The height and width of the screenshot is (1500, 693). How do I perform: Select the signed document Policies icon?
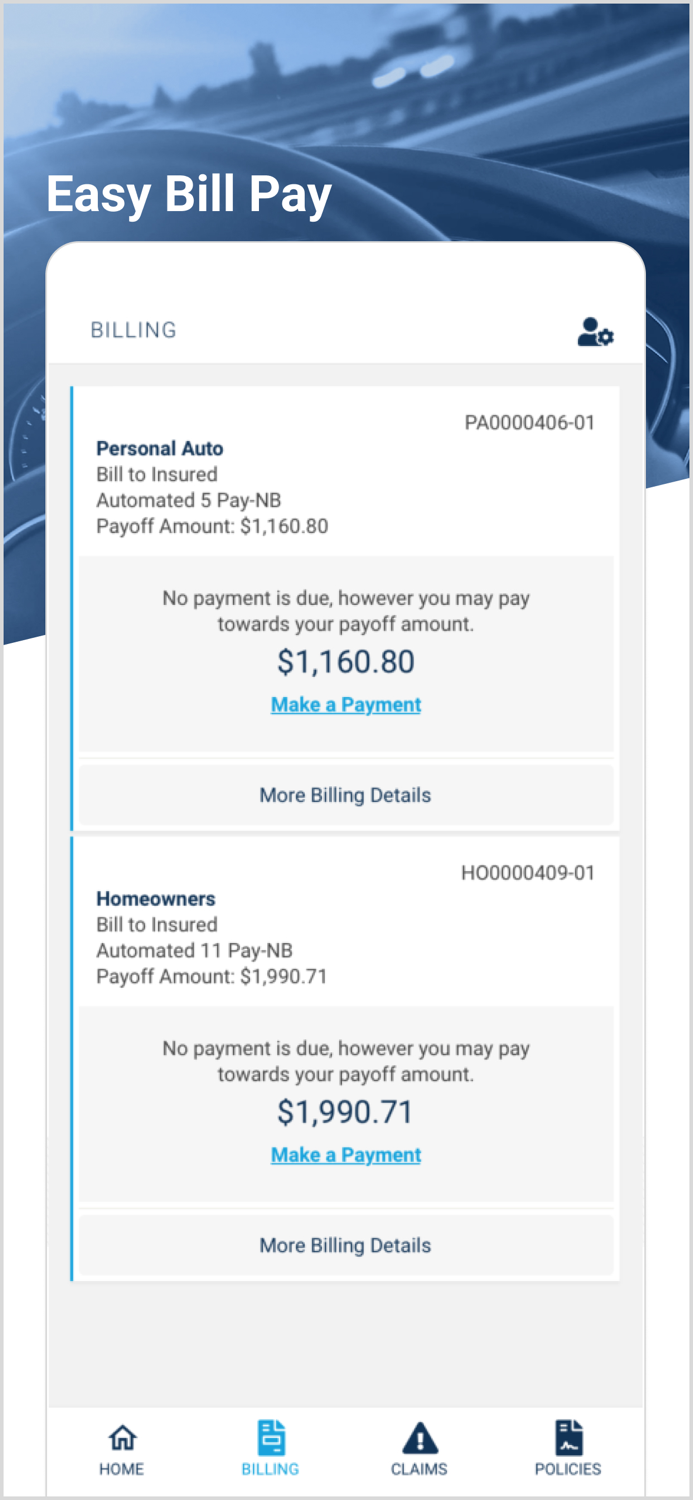[x=568, y=1435]
